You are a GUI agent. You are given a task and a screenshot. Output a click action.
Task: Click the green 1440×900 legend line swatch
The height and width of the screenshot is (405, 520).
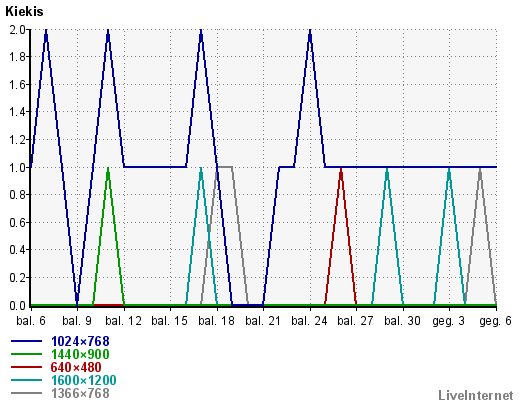(27, 354)
